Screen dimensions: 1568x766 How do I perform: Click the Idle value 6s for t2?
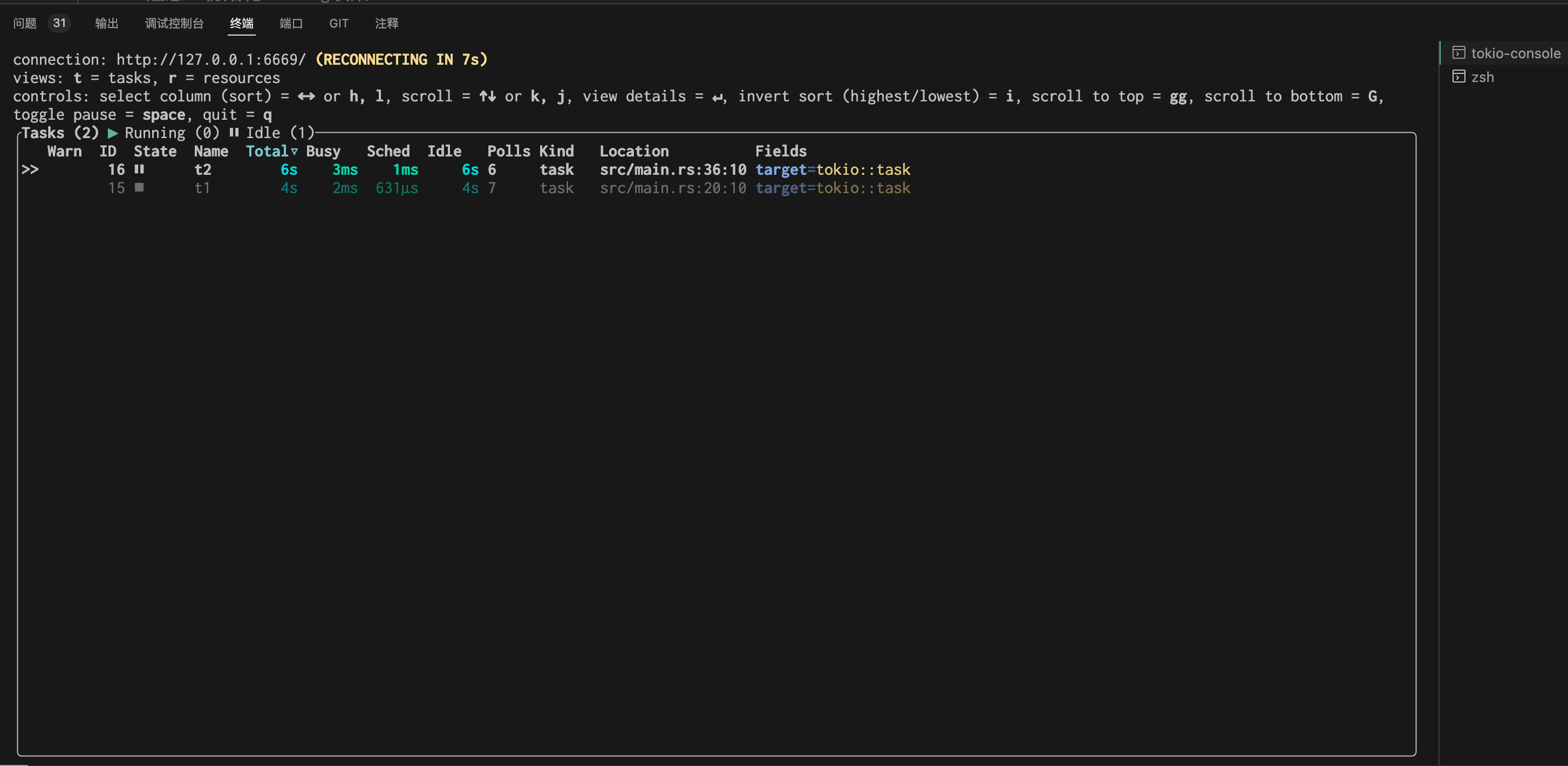[471, 170]
